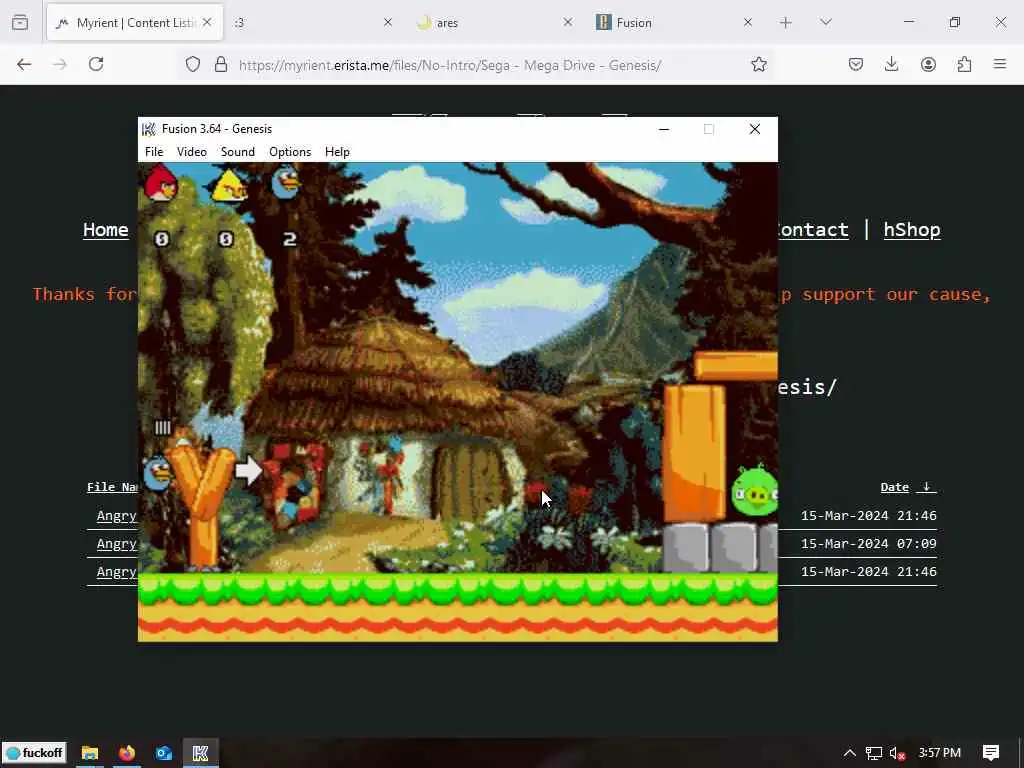Screen dimensions: 1024x768
Task: Go back to the previous page
Action: coord(24,64)
